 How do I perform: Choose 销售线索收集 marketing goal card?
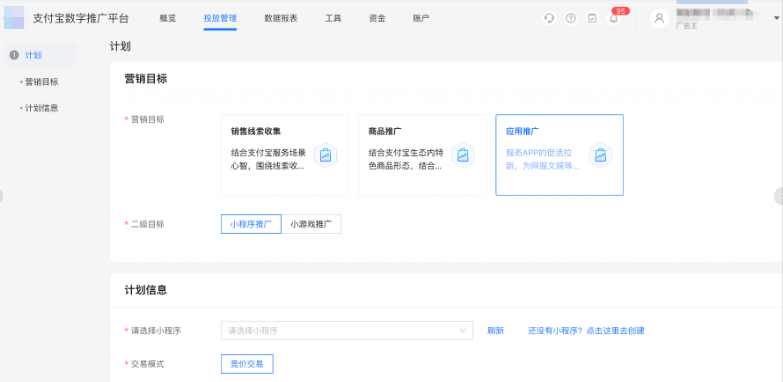(285, 155)
